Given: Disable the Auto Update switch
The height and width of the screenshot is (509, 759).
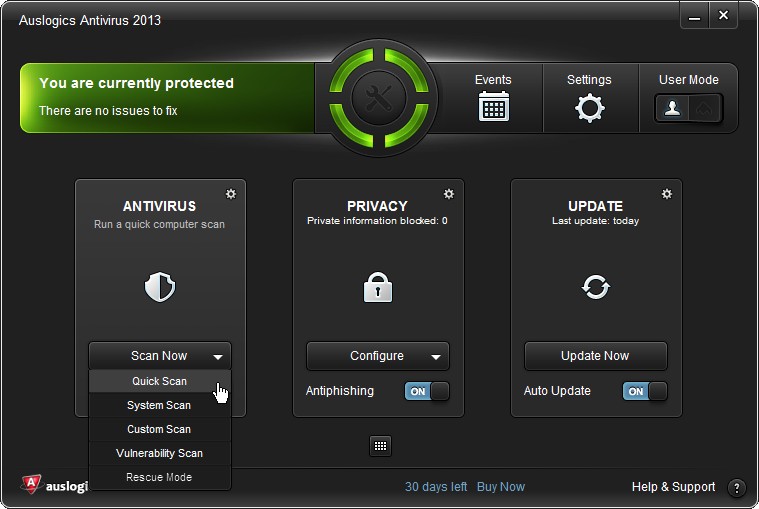Looking at the screenshot, I should [x=645, y=391].
